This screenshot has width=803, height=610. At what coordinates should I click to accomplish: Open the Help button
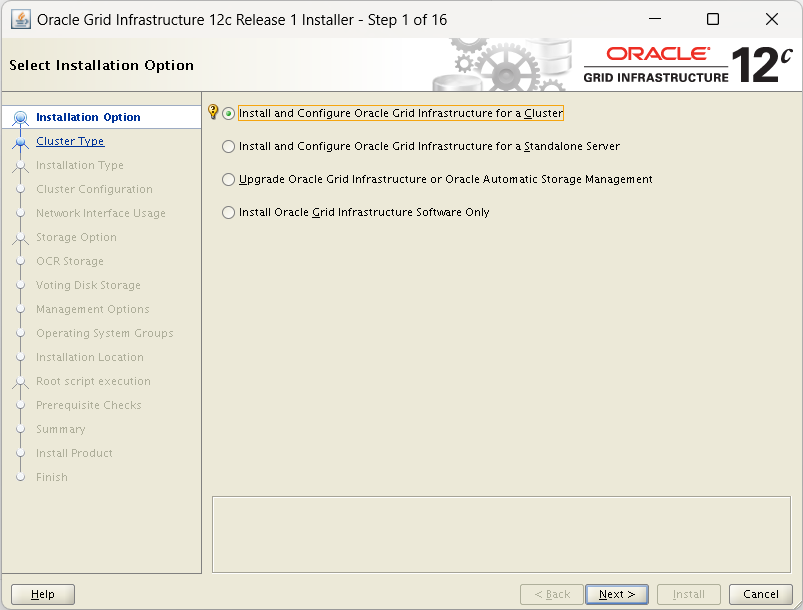point(43,594)
